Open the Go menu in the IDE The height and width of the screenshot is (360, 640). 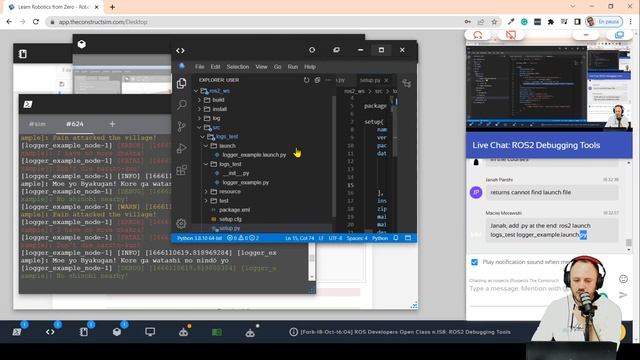click(x=278, y=67)
